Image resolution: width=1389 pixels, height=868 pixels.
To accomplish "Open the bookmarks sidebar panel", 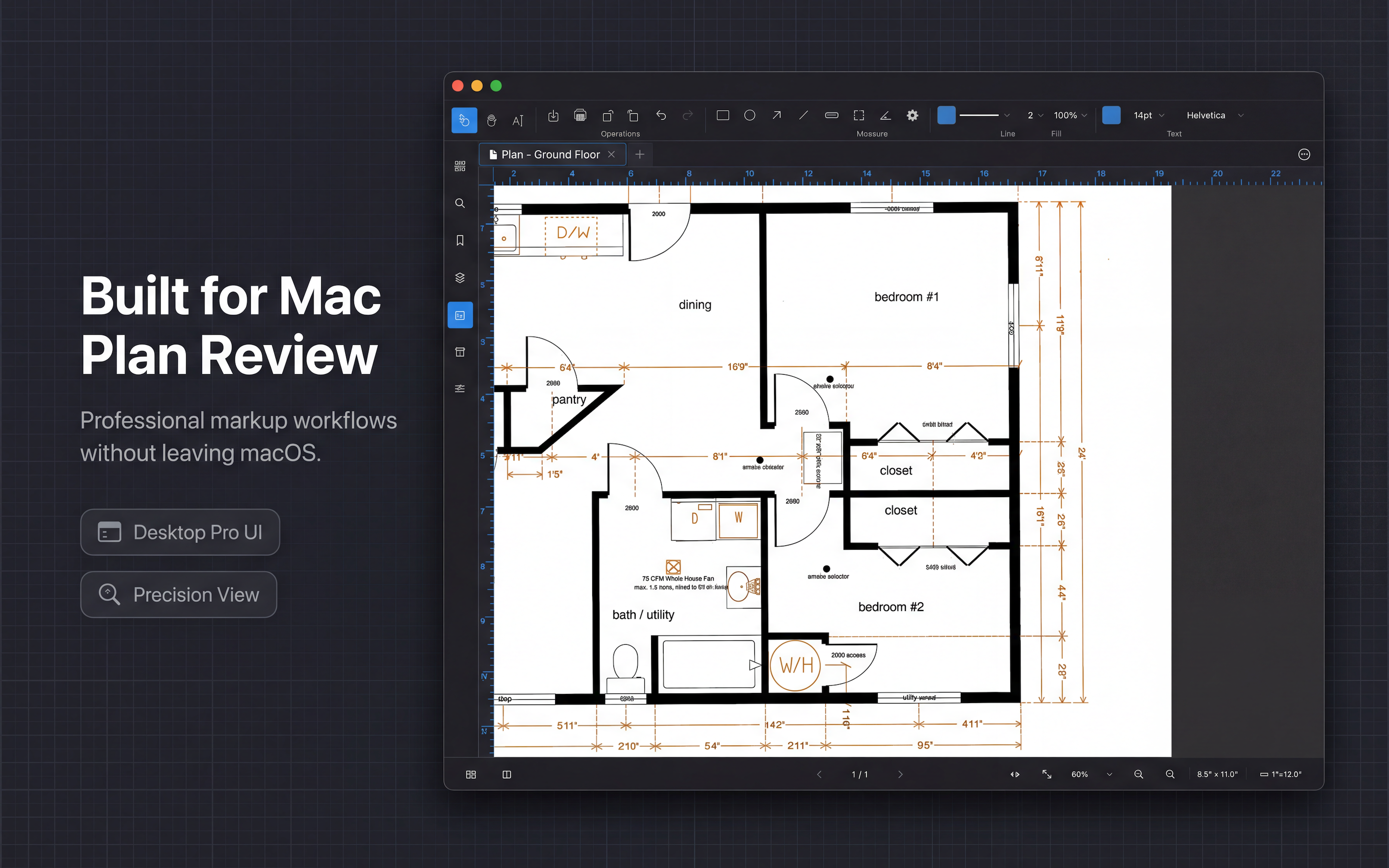I will pyautogui.click(x=460, y=241).
